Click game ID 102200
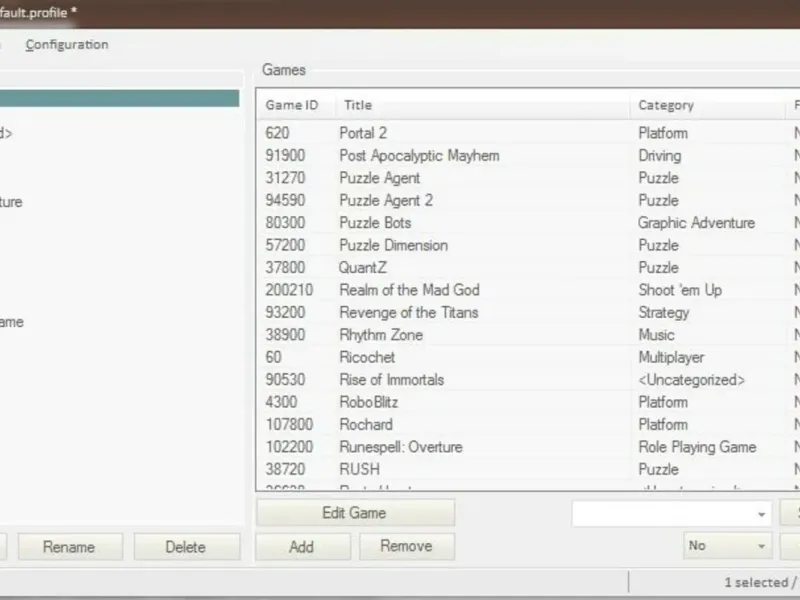The image size is (800, 600). point(289,447)
